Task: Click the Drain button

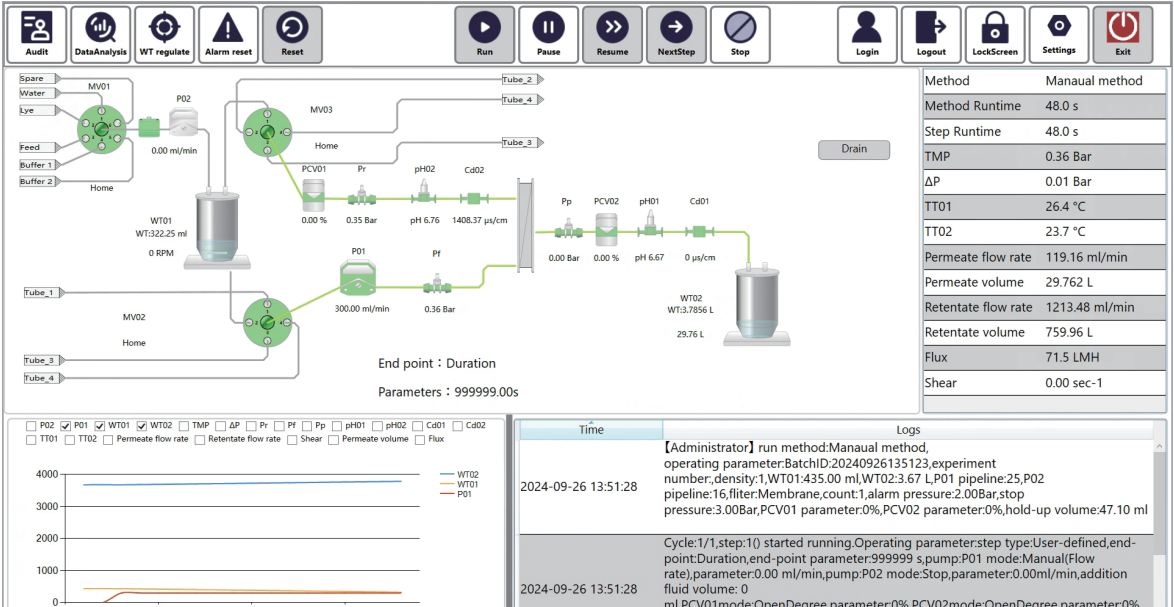Action: coord(853,149)
